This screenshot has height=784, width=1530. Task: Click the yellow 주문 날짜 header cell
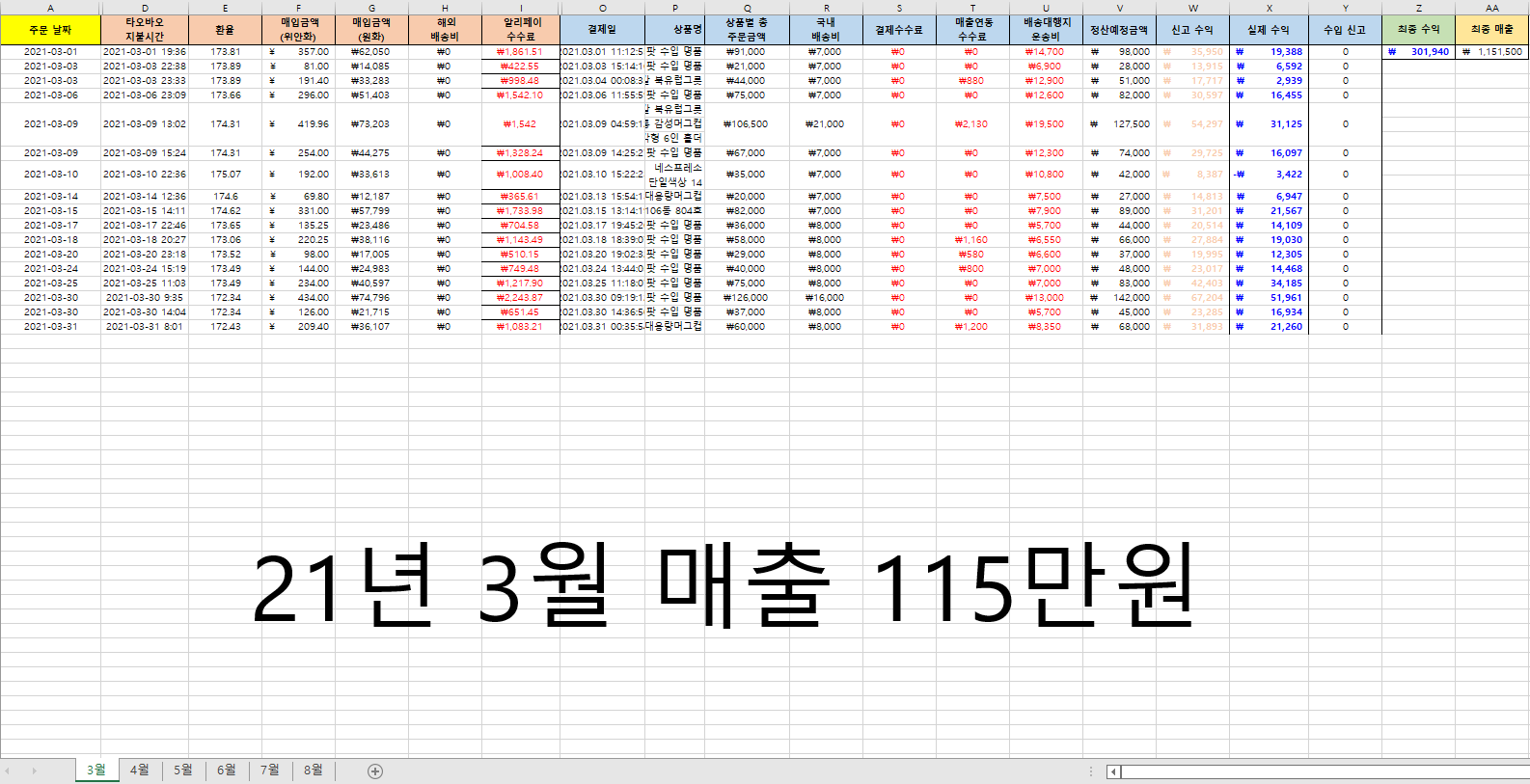tap(50, 30)
